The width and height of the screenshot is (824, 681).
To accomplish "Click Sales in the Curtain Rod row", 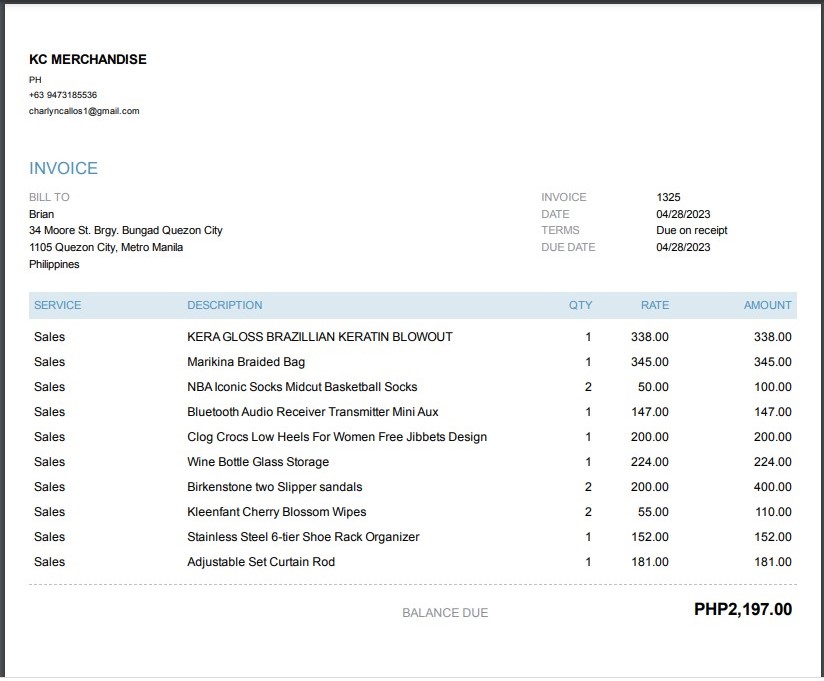I will click(x=49, y=562).
